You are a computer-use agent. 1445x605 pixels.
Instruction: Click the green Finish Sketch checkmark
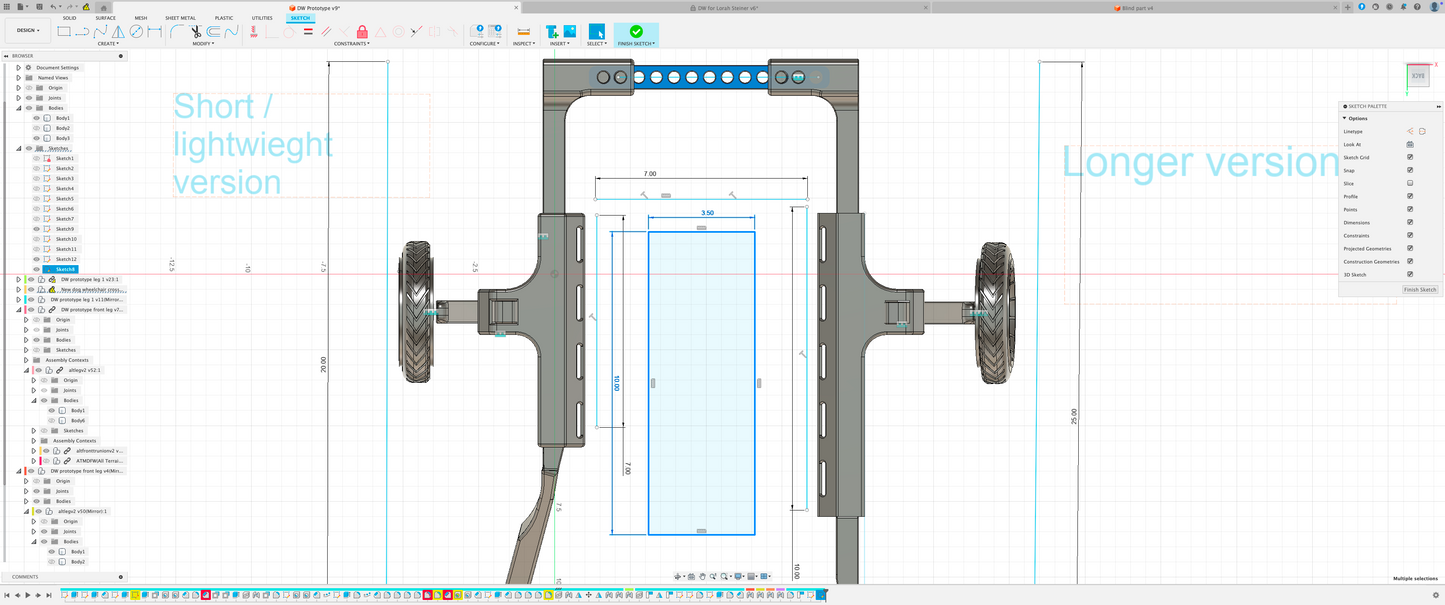(636, 31)
